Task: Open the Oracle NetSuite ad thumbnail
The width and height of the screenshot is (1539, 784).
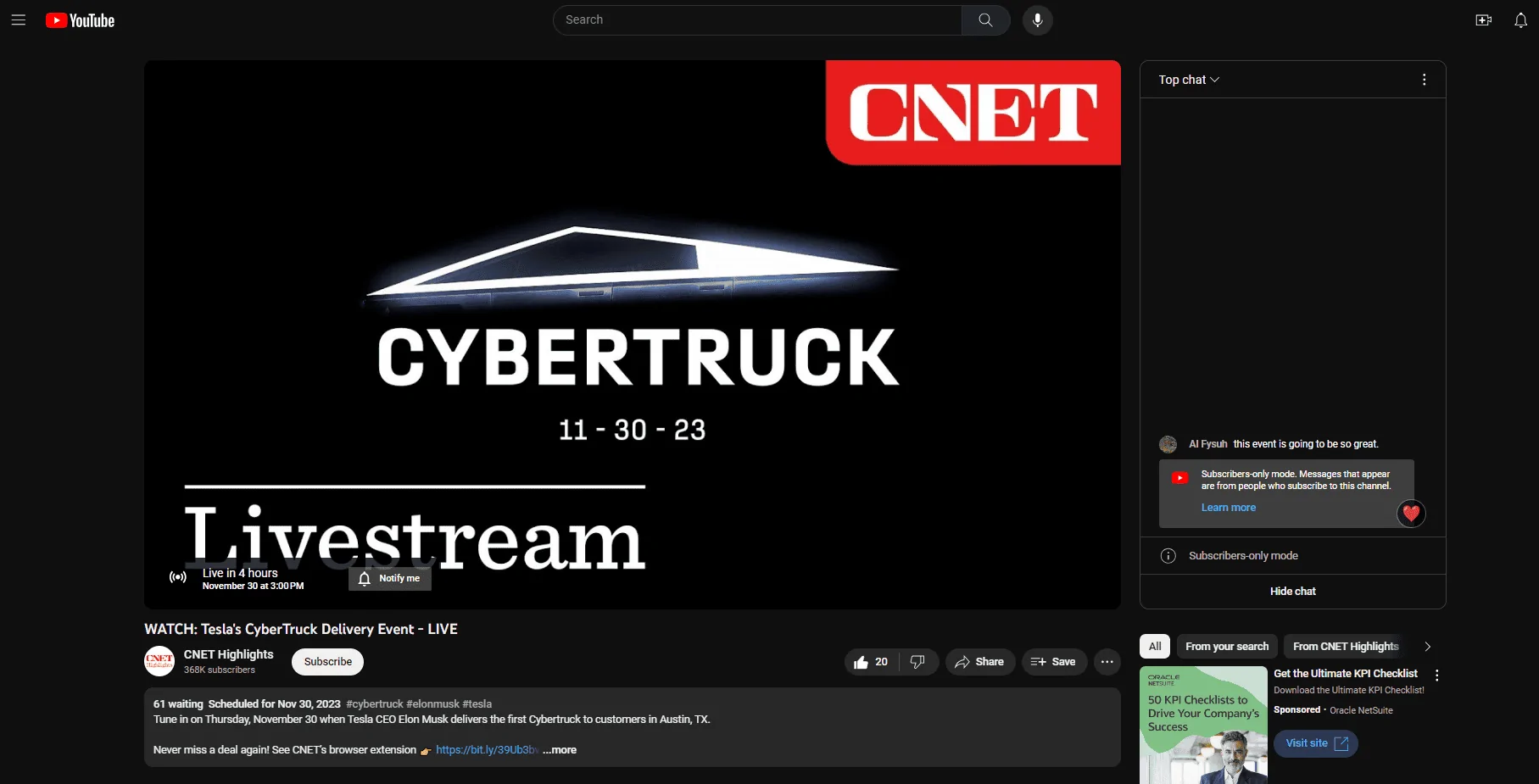Action: click(x=1203, y=726)
